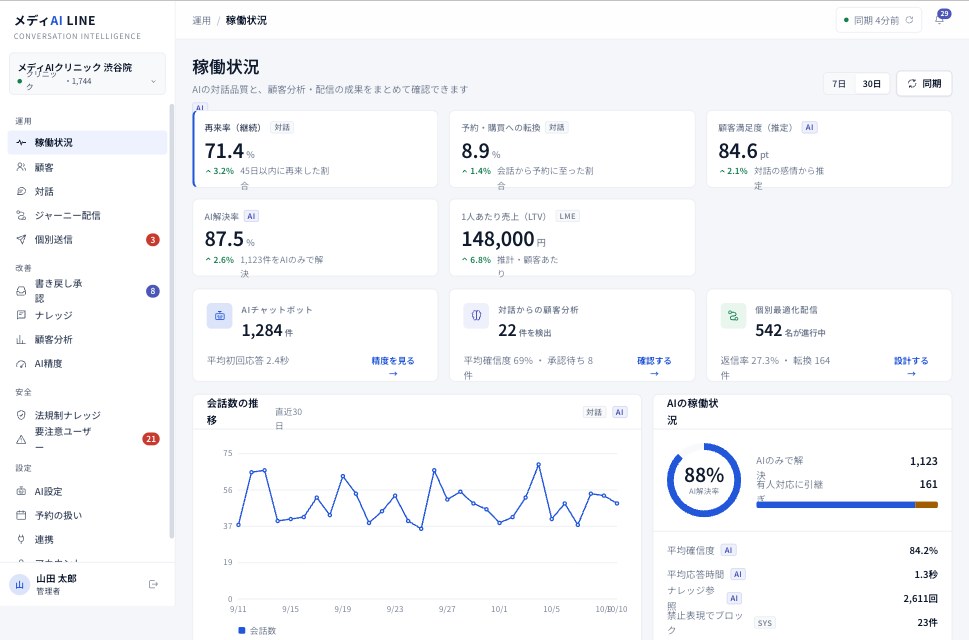Click the 個別送信 paper plane icon

click(21, 240)
